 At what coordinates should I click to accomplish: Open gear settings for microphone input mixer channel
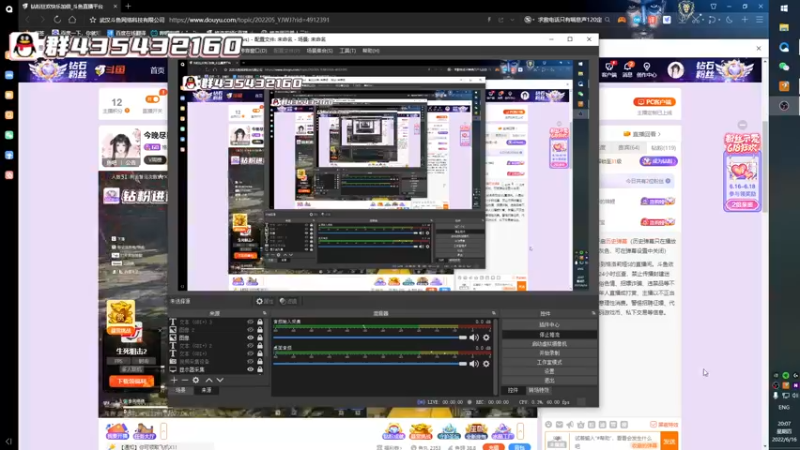click(x=486, y=337)
